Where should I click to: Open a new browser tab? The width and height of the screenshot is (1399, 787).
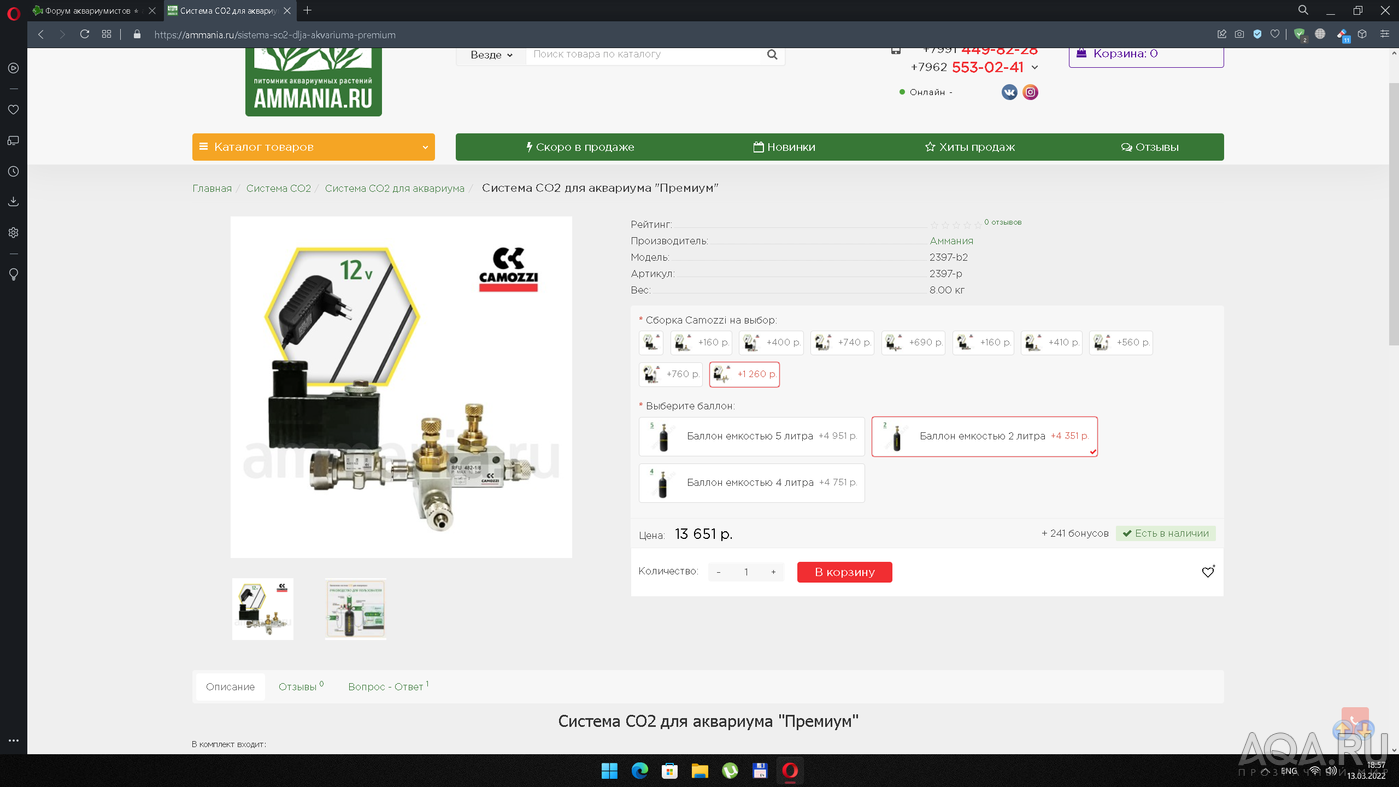point(307,10)
